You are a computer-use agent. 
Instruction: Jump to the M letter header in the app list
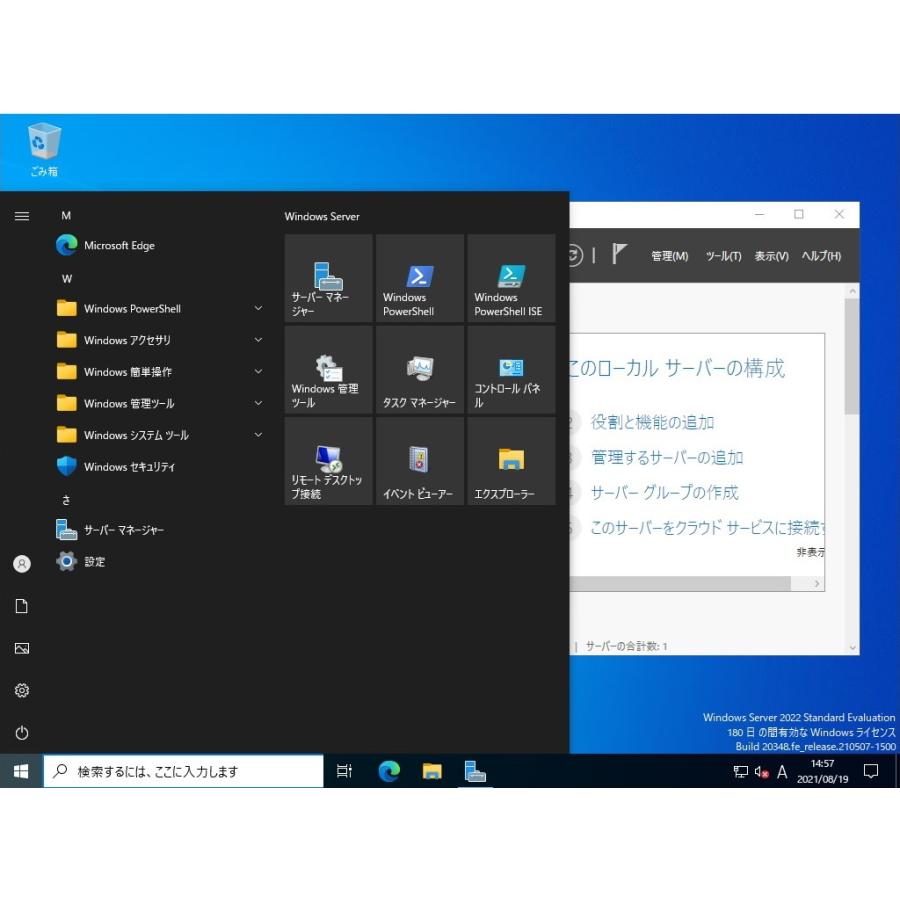(x=66, y=216)
